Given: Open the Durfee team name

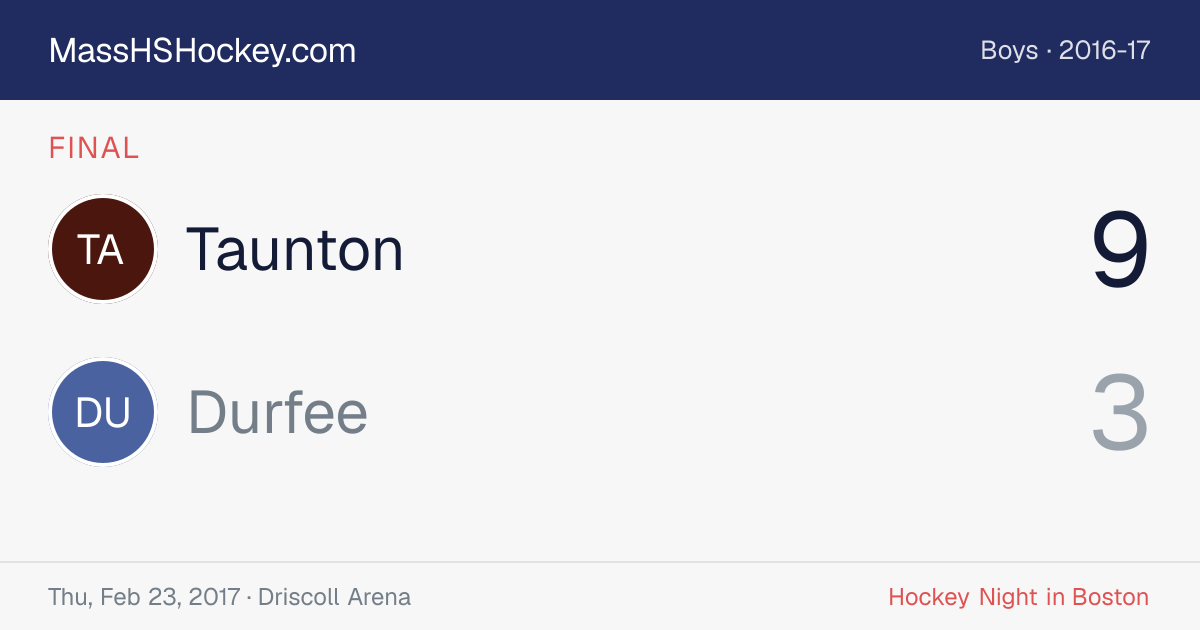Looking at the screenshot, I should [x=278, y=413].
